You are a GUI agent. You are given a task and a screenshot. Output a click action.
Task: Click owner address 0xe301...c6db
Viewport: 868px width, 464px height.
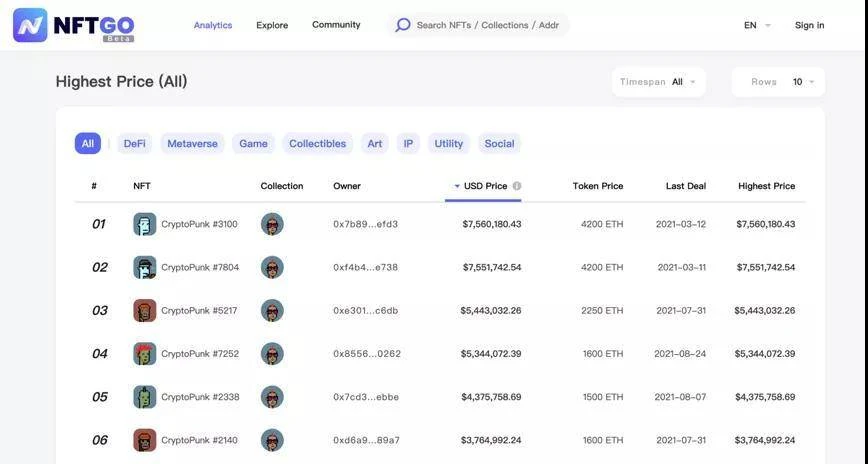[365, 311]
